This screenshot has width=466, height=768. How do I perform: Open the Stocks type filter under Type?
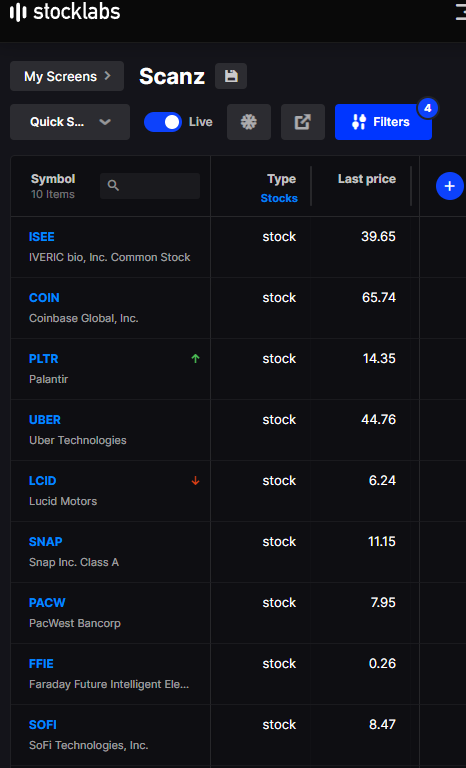(279, 198)
